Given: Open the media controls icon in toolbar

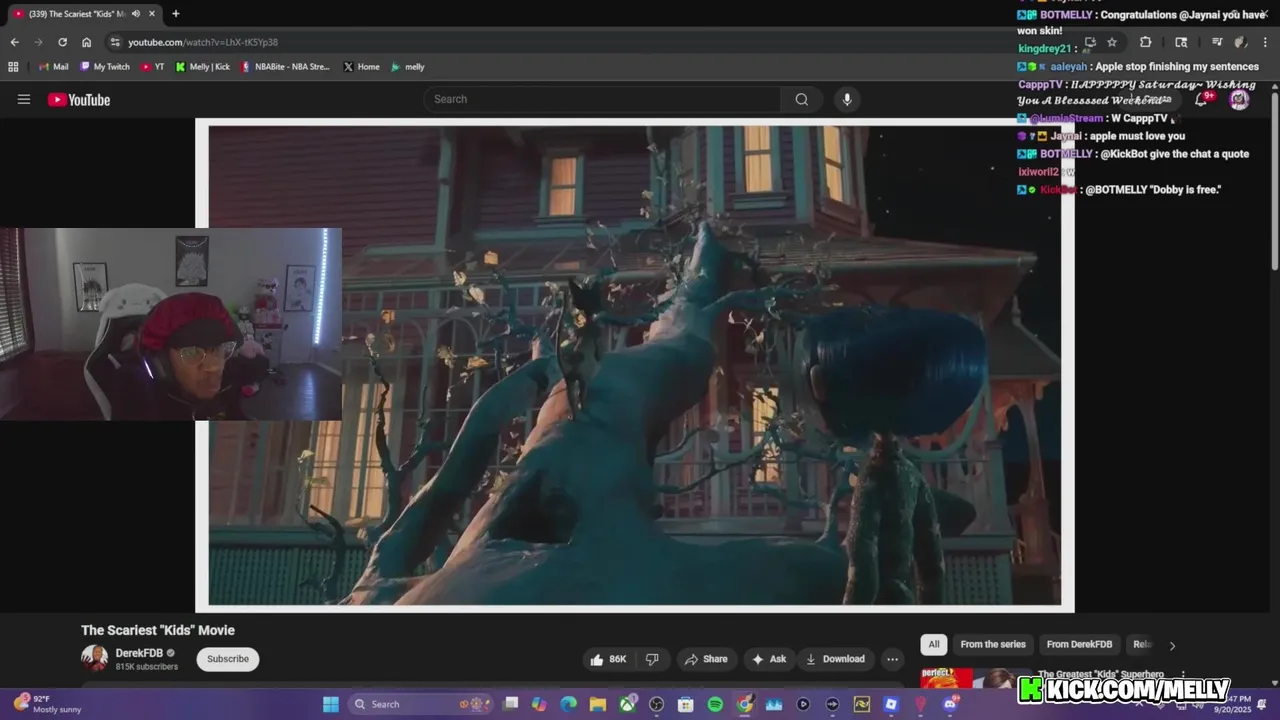Looking at the screenshot, I should coord(1217,42).
